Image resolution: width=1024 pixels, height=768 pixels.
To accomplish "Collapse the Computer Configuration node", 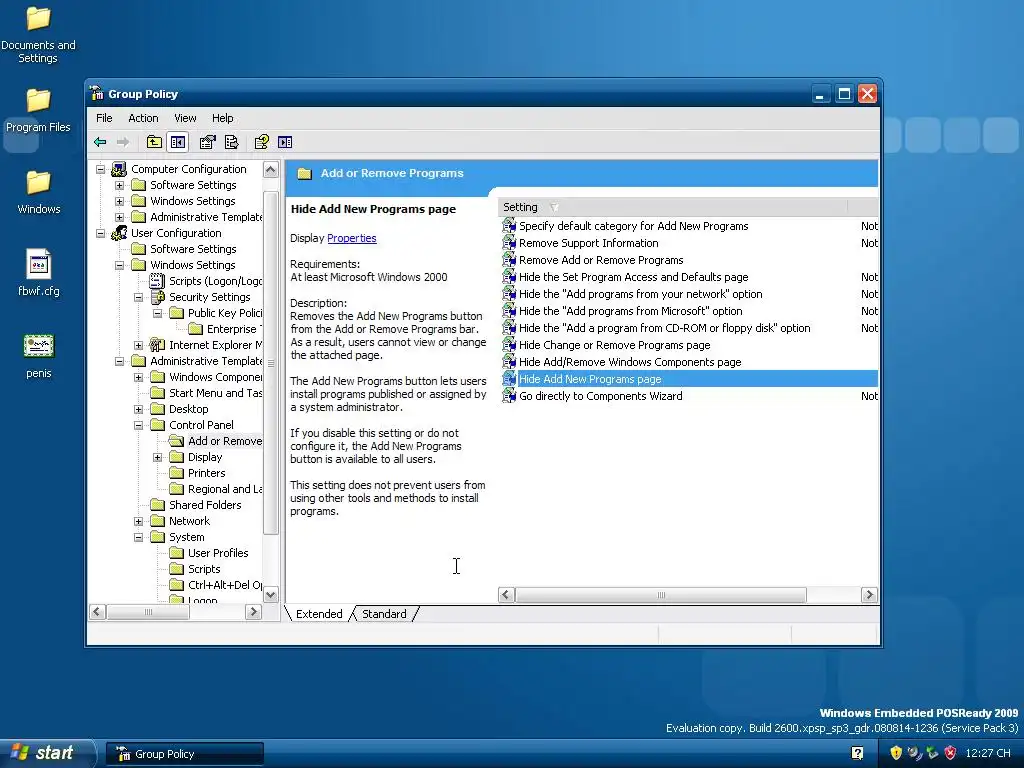I will click(101, 169).
